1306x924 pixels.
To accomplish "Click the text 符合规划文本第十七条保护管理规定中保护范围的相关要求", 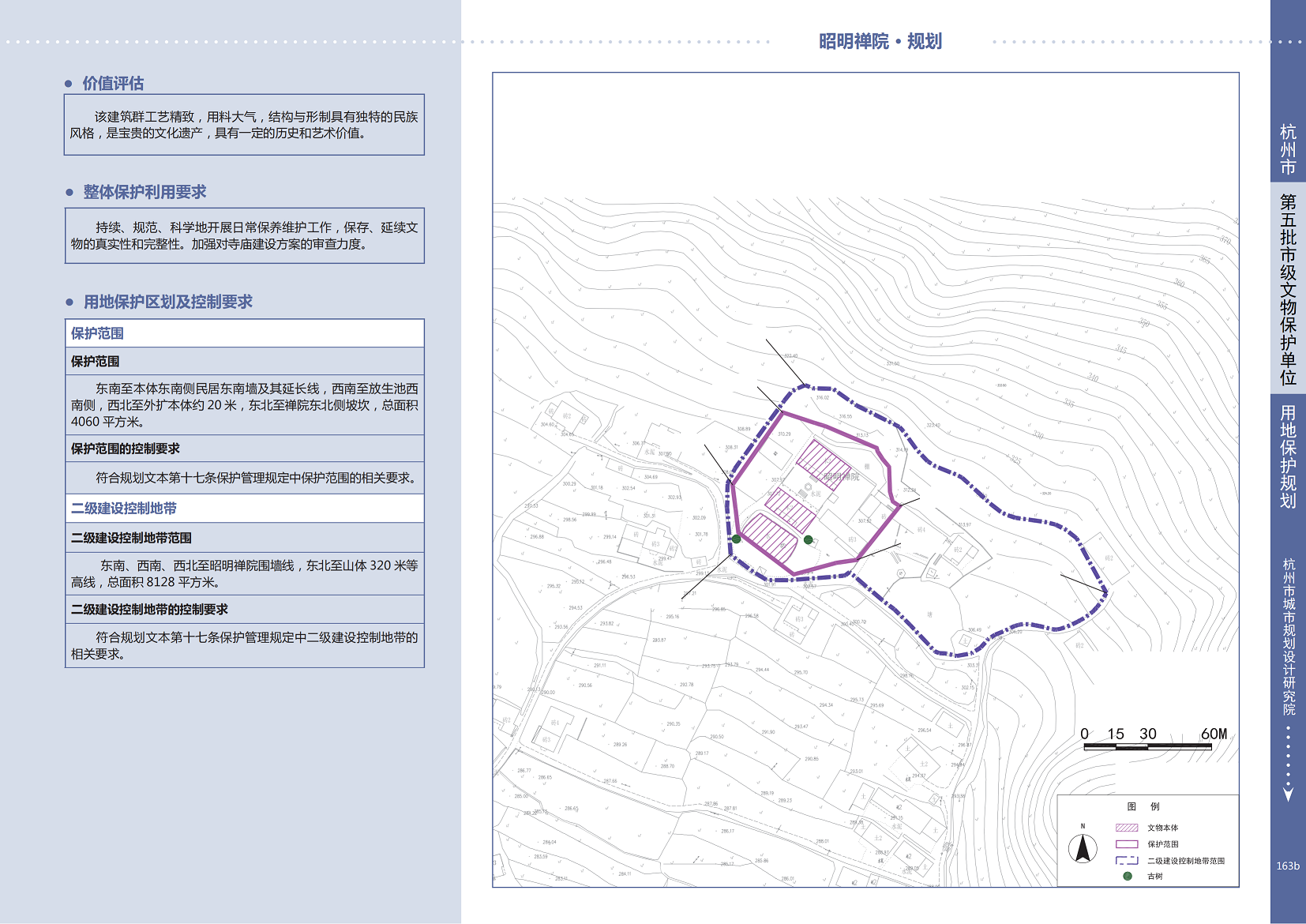I will (x=257, y=478).
